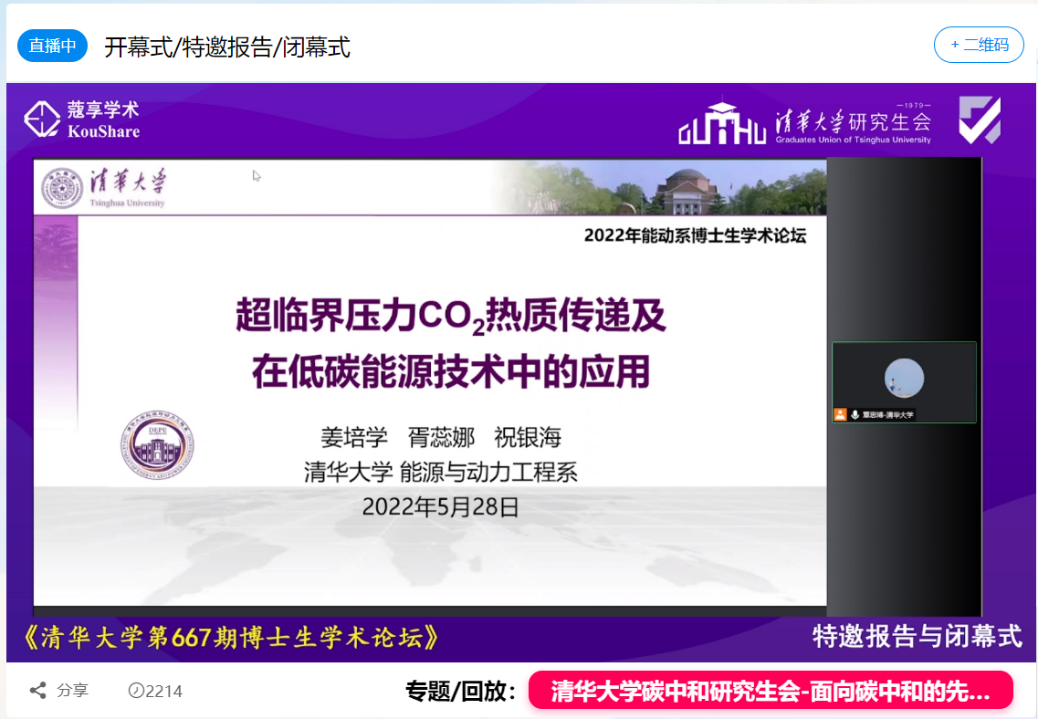The width and height of the screenshot is (1038, 719).
Task: Click the 专题/回放: label
Action: tap(461, 691)
